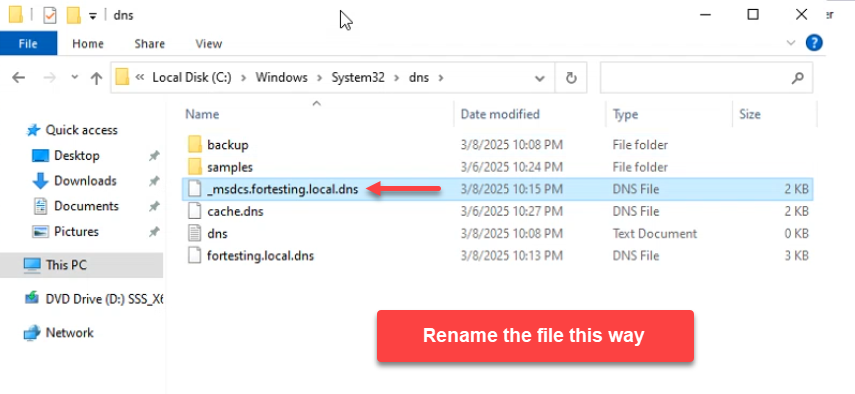The height and width of the screenshot is (394, 855).
Task: Switch to the View ribbon tab
Action: point(209,44)
